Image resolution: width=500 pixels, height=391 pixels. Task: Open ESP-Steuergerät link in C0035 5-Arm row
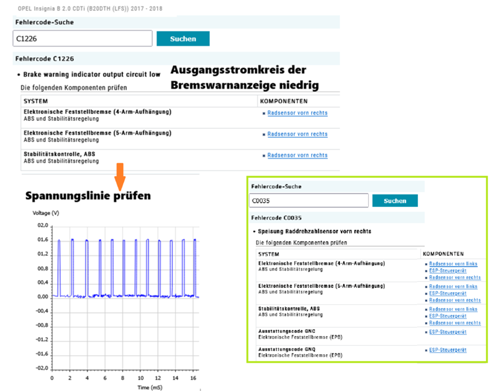(448, 293)
